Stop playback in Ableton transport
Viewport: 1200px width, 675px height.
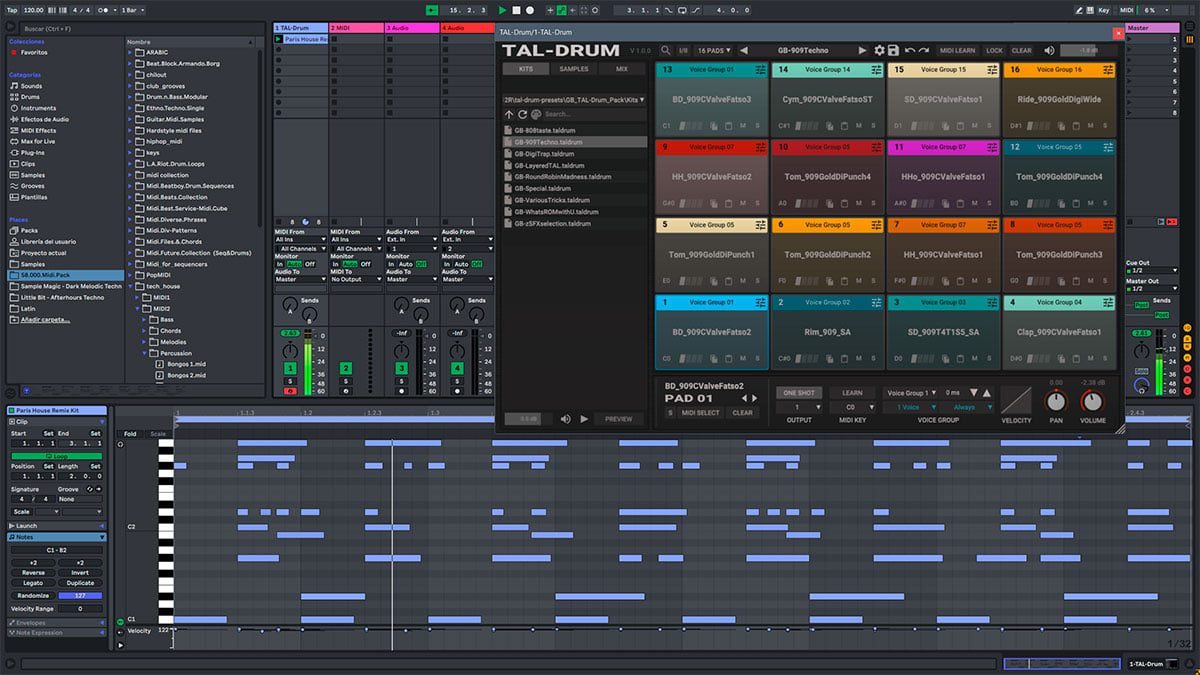517,10
